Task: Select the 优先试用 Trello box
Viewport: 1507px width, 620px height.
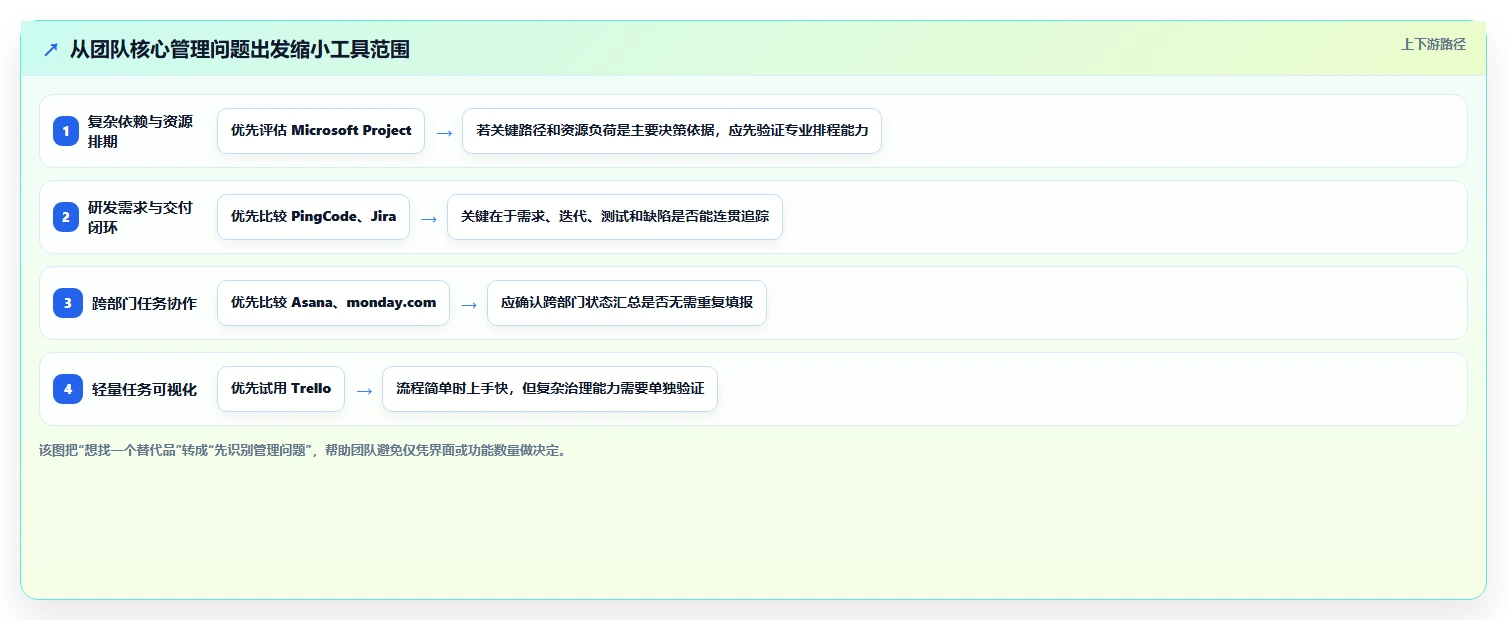Action: tap(281, 389)
